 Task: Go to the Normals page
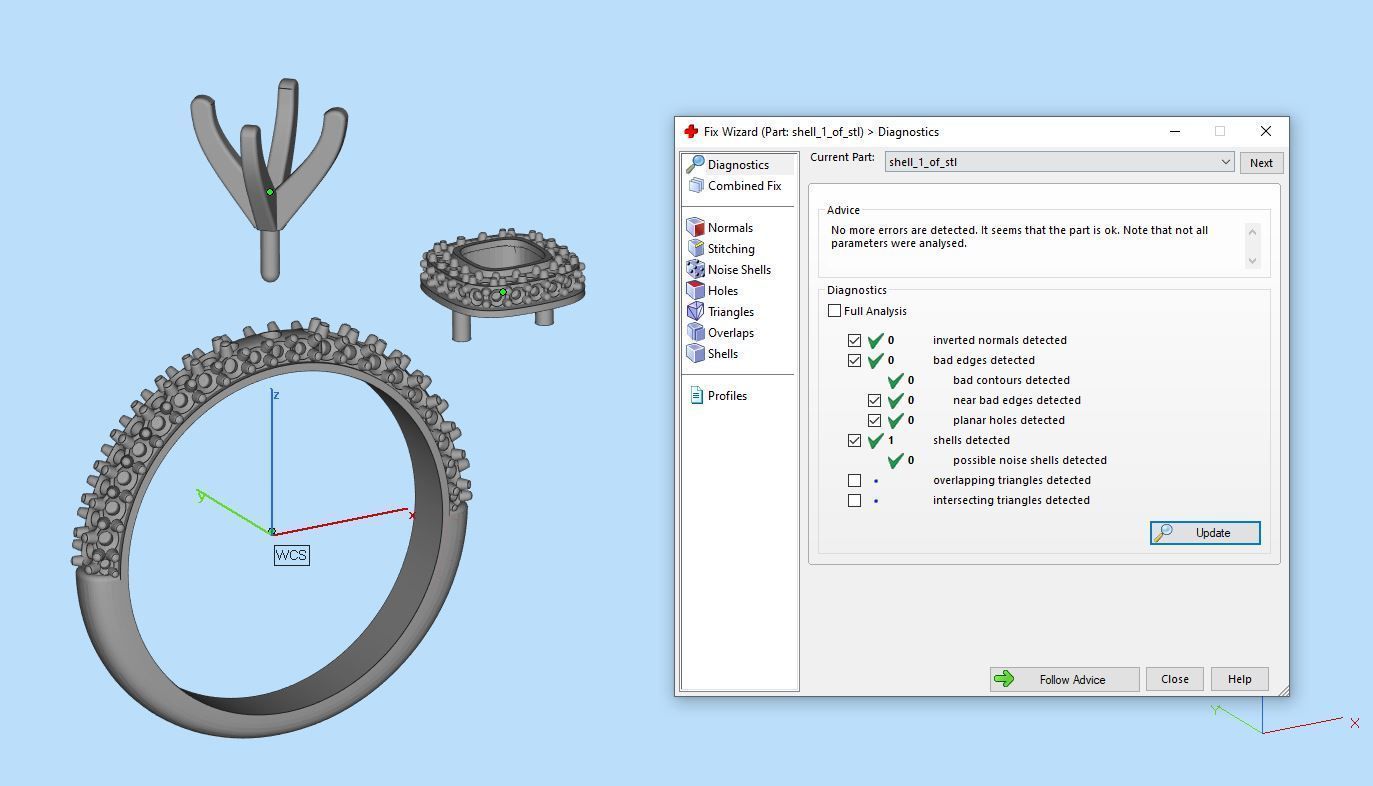pos(730,228)
